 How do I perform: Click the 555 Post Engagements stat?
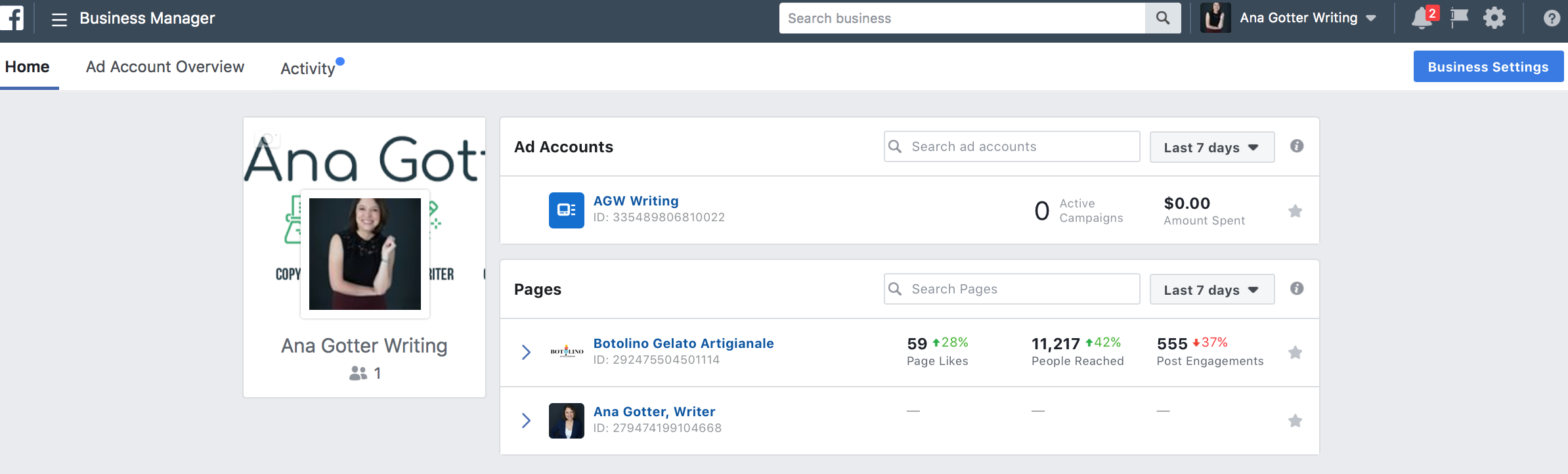[1210, 351]
